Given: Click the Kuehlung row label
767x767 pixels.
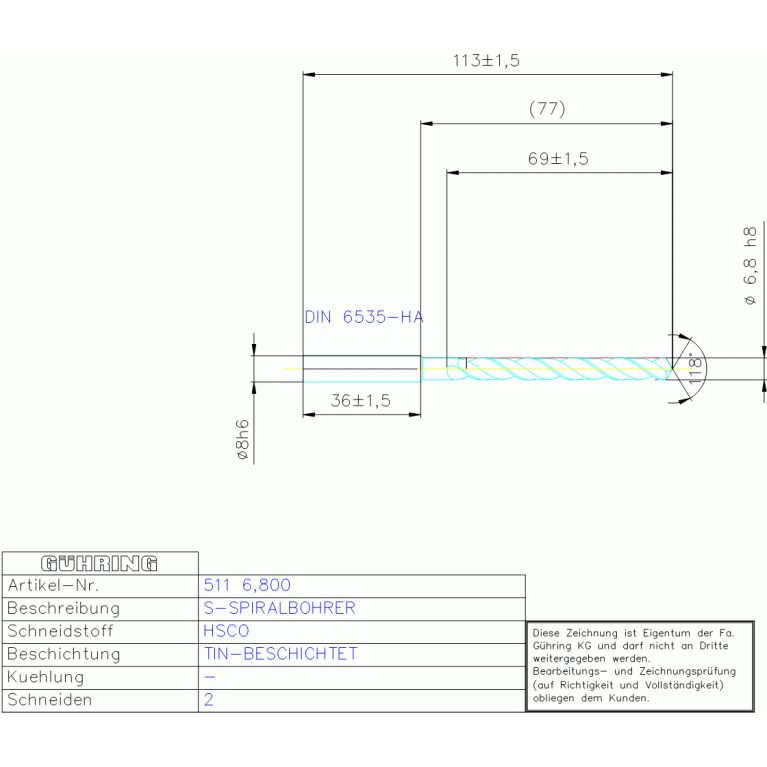Looking at the screenshot, I should point(45,677).
